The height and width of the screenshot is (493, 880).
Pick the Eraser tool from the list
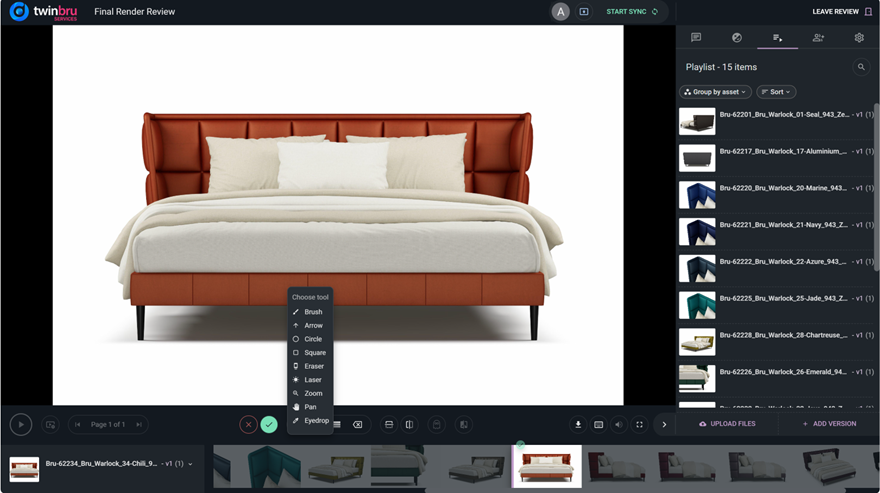[310, 366]
